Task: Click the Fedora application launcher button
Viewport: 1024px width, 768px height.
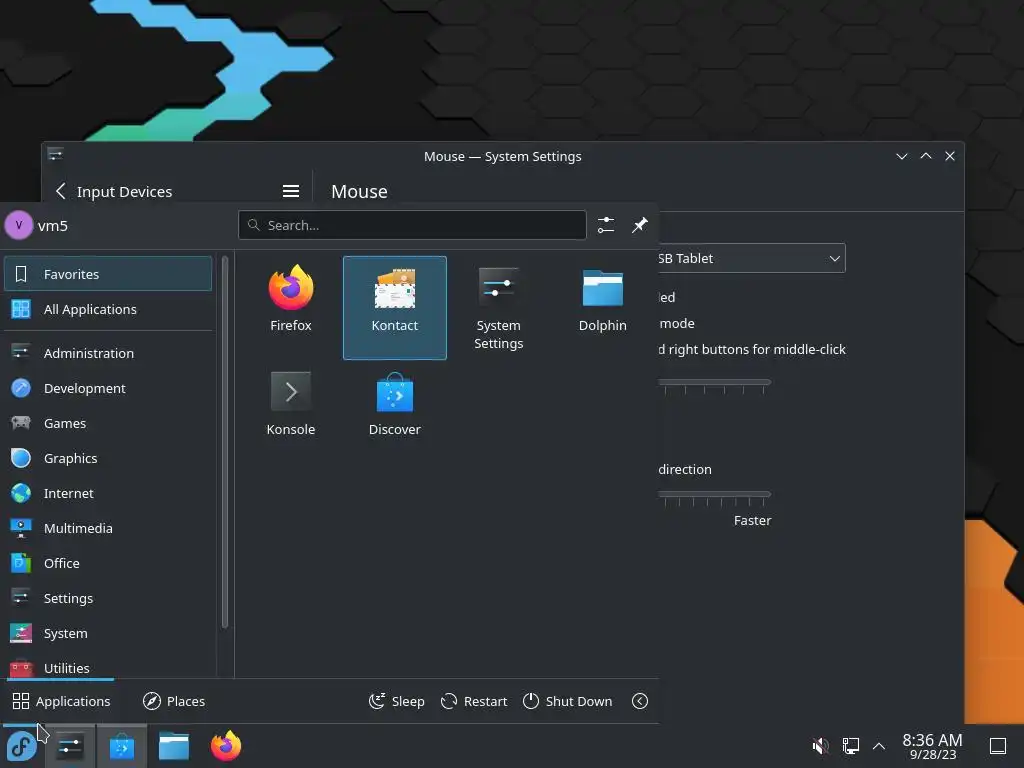Action: (x=22, y=746)
